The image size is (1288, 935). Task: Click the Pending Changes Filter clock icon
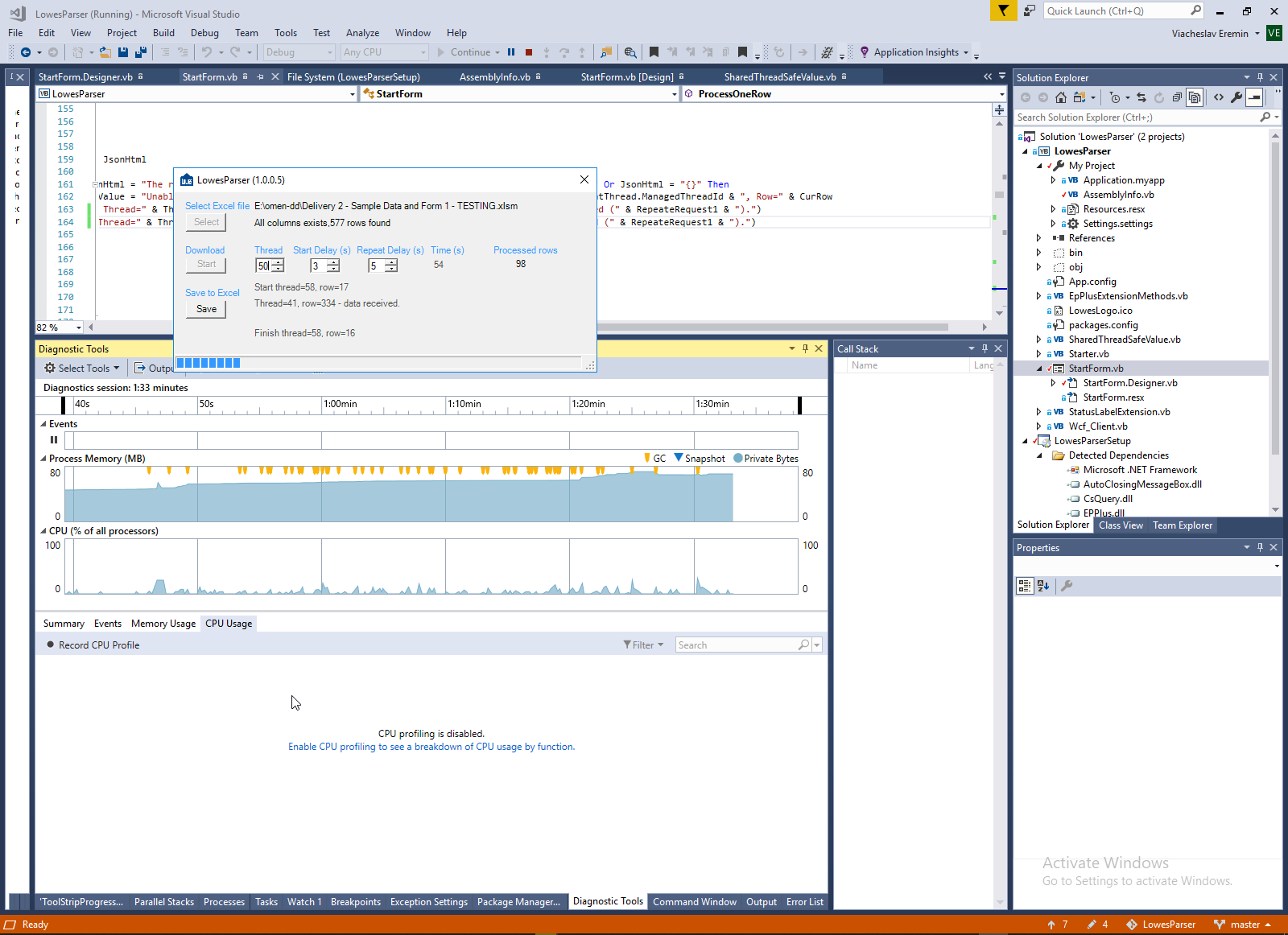pyautogui.click(x=1115, y=97)
